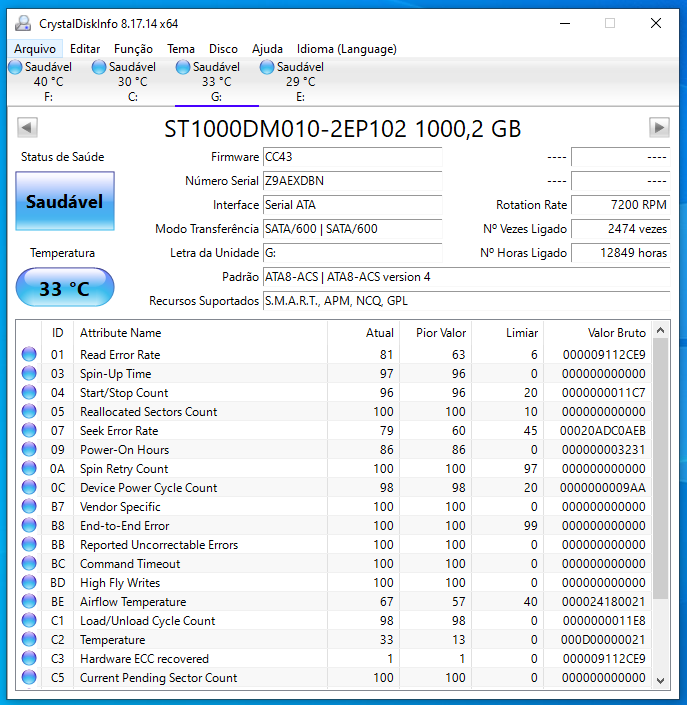This screenshot has height=705, width=687.
Task: Click the Limiar column header
Action: 508,333
